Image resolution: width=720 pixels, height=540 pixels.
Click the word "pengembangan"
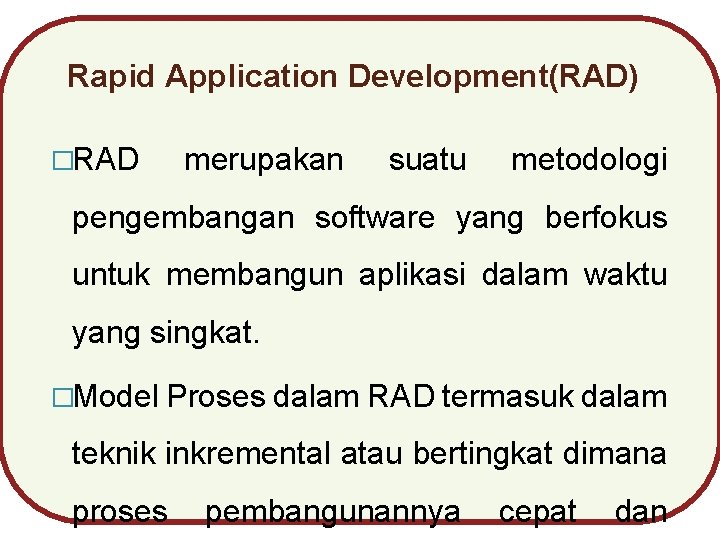click(183, 219)
